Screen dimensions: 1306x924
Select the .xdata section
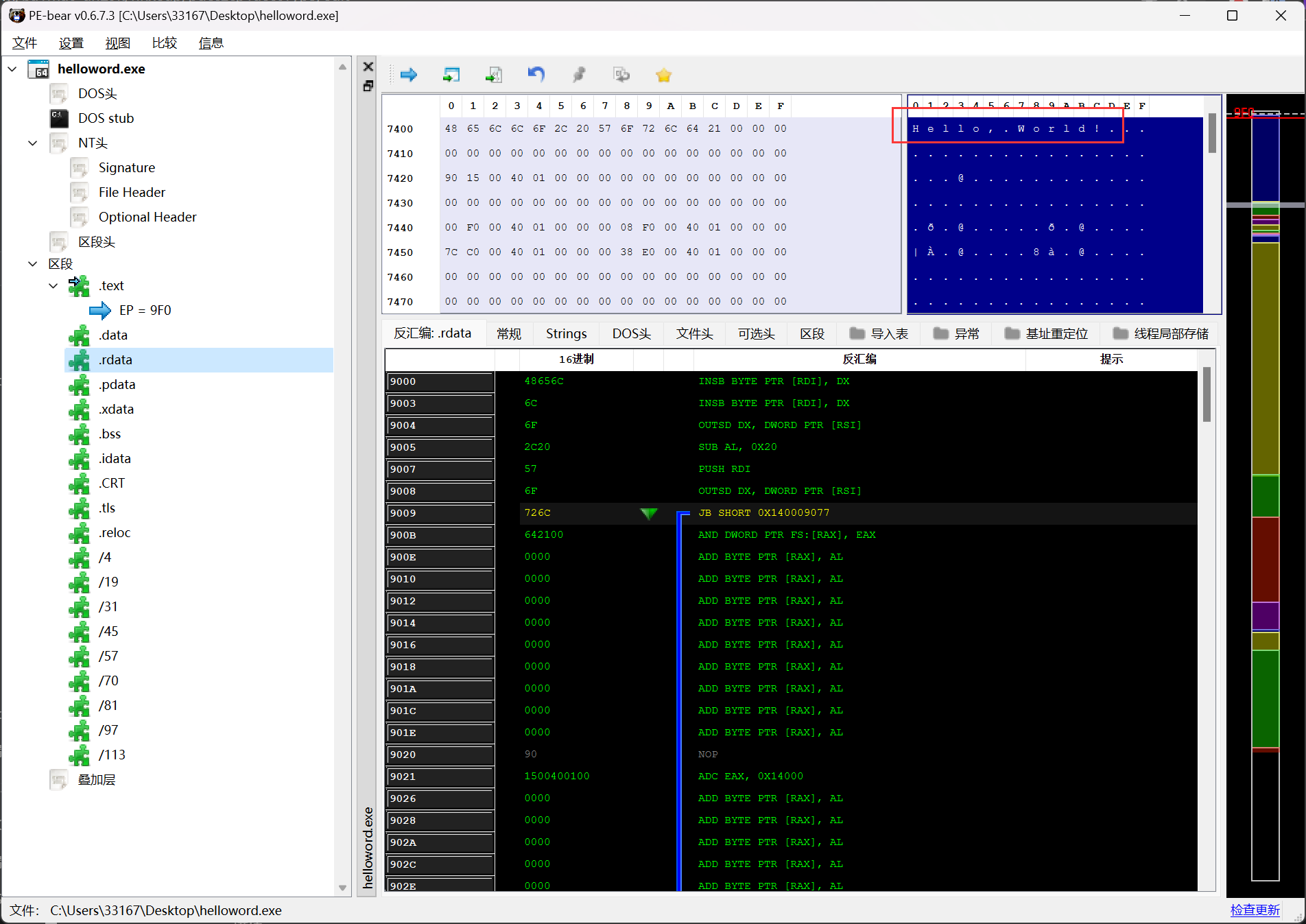click(116, 409)
